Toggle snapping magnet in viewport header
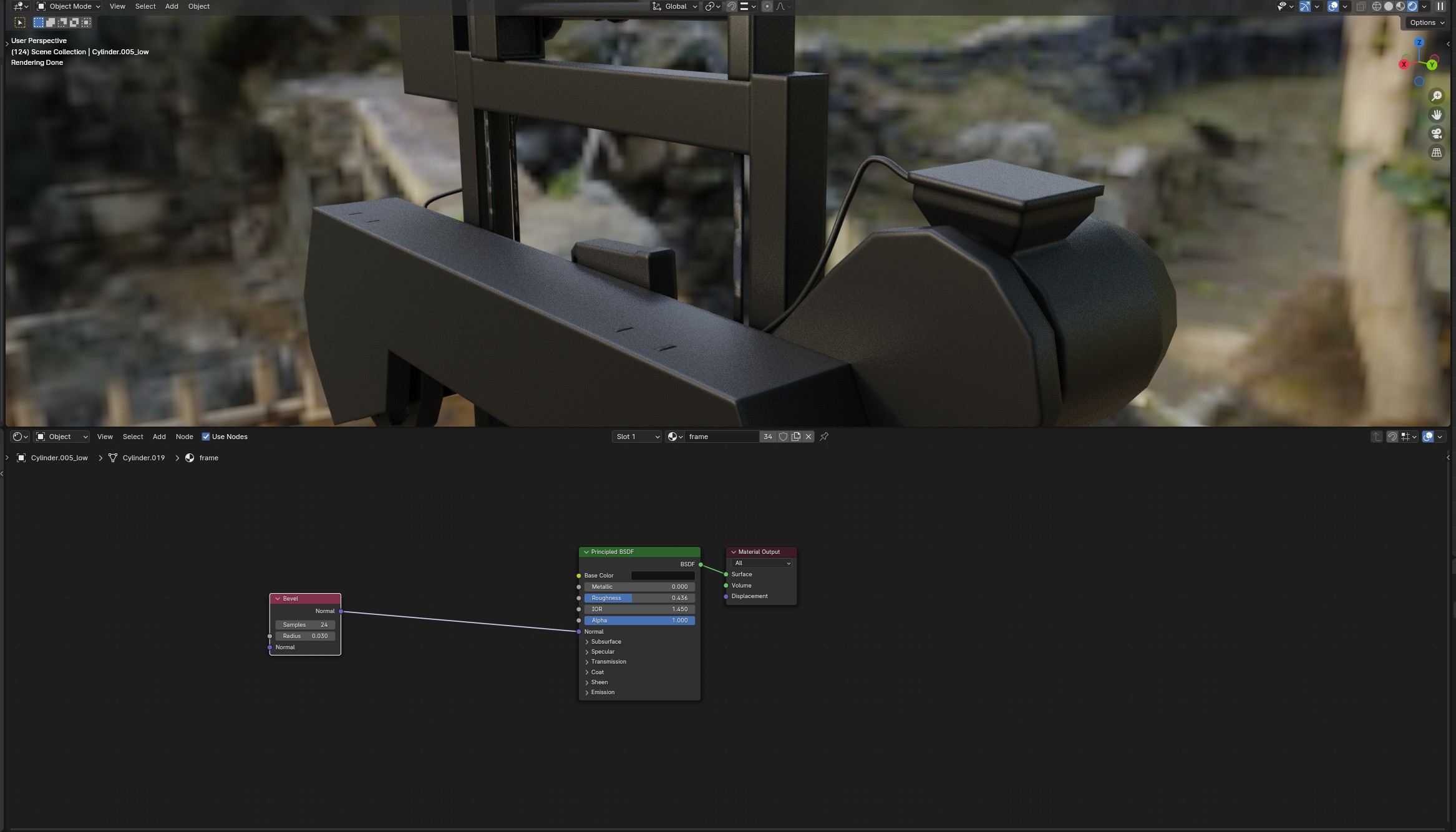 pyautogui.click(x=732, y=6)
